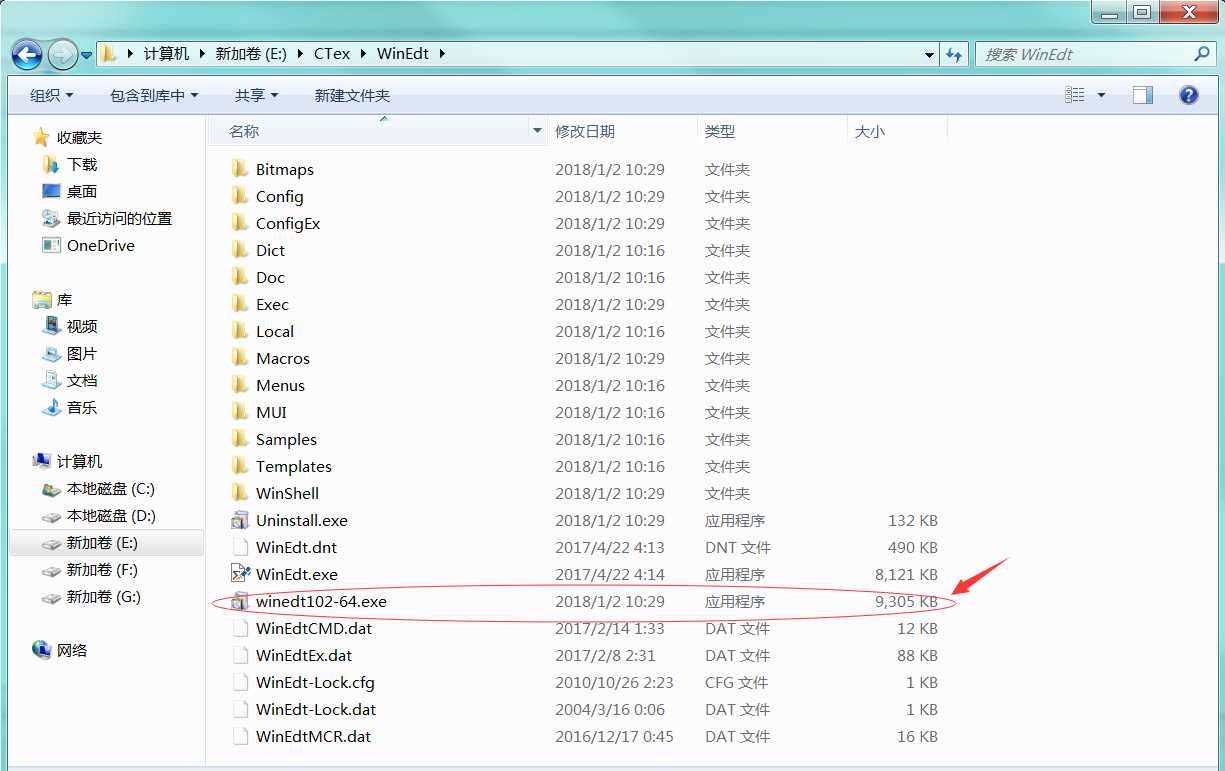This screenshot has height=771, width=1225.
Task: Select 桌面 in the navigation pane
Action: click(x=82, y=191)
